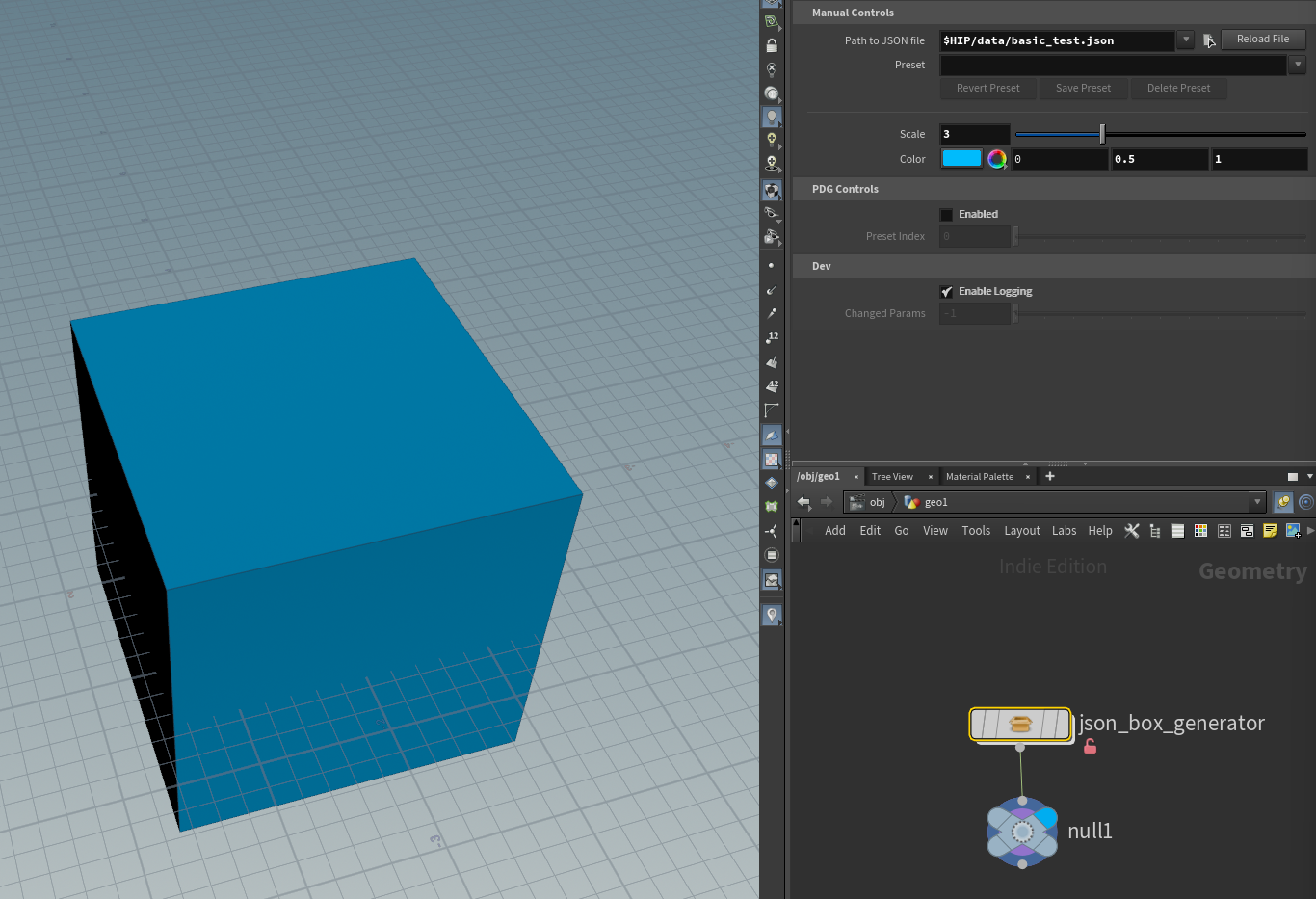
Task: Switch to the Tree View tab
Action: pyautogui.click(x=892, y=477)
